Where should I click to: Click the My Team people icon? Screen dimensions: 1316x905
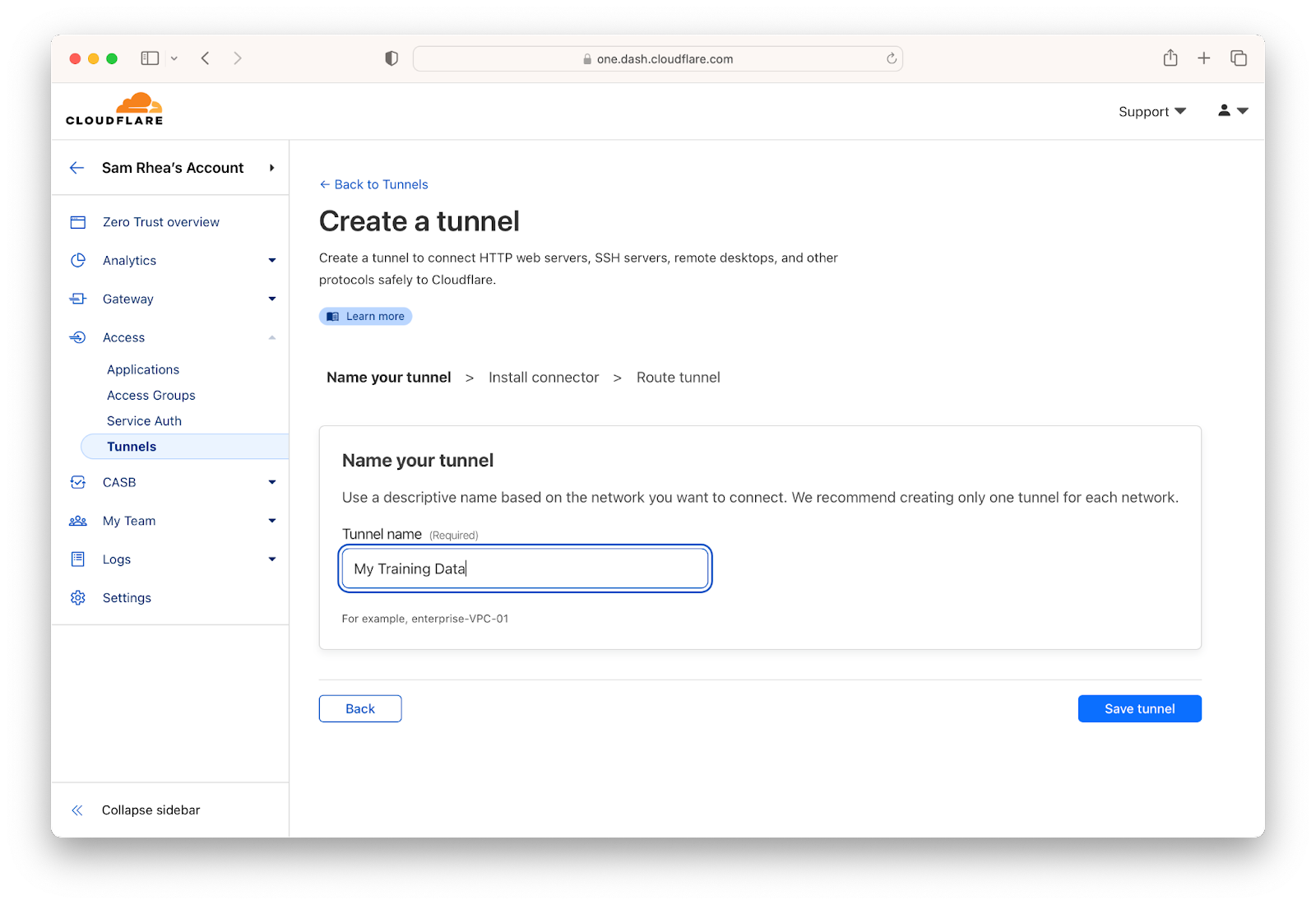pos(78,521)
